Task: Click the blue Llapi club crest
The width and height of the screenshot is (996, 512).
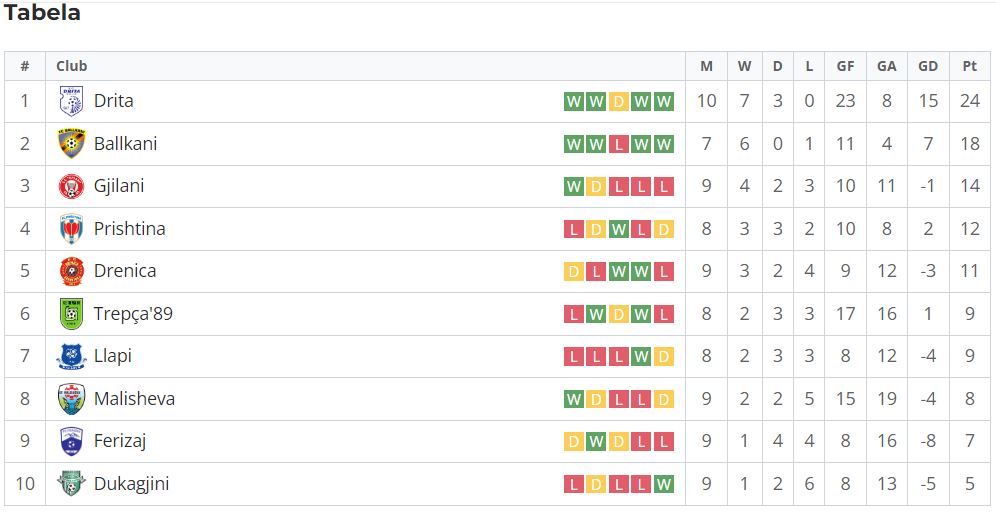Action: (71, 356)
